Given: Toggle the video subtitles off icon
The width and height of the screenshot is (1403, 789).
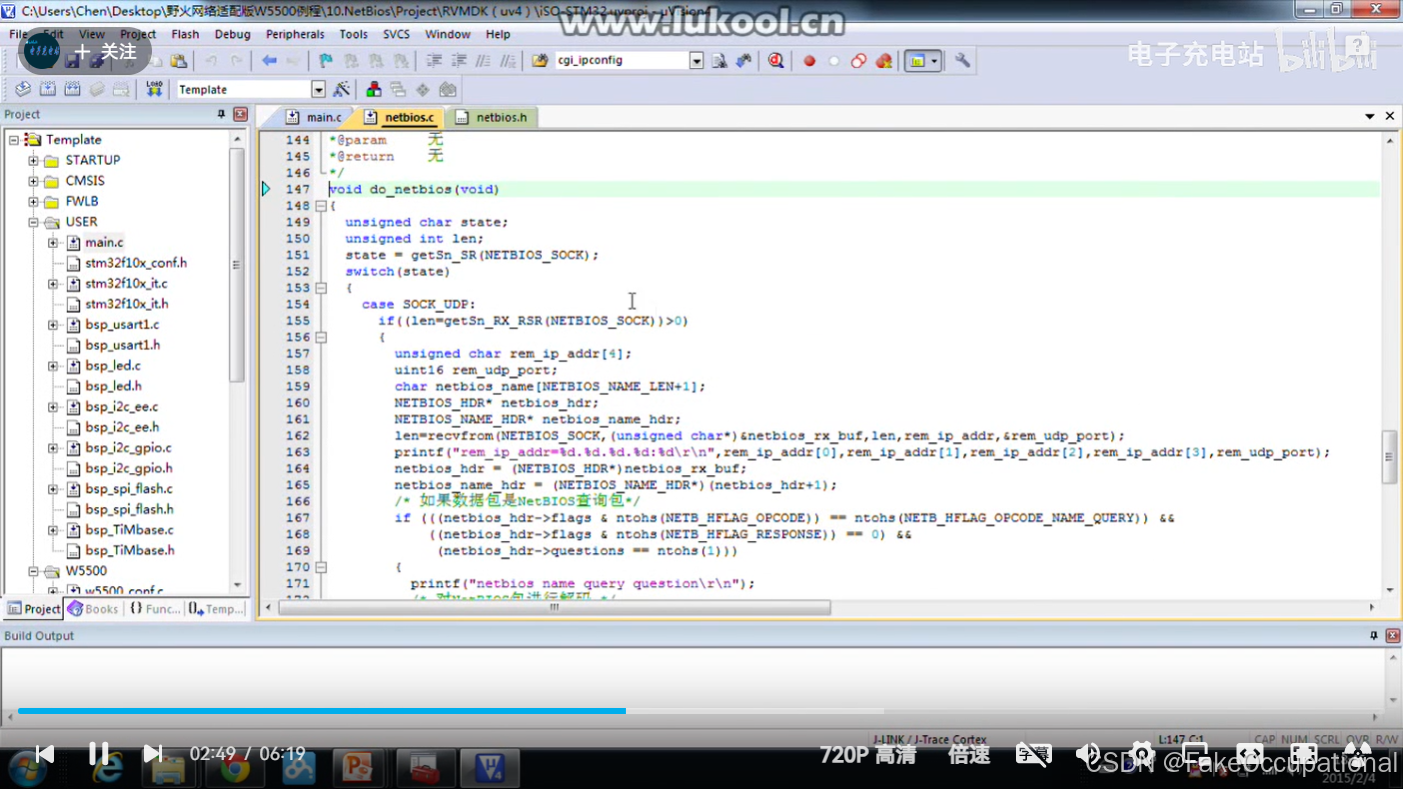Looking at the screenshot, I should 1033,754.
